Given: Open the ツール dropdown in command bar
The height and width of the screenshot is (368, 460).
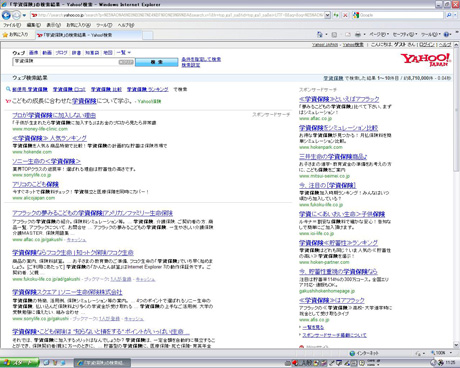Looking at the screenshot, I should 432,34.
